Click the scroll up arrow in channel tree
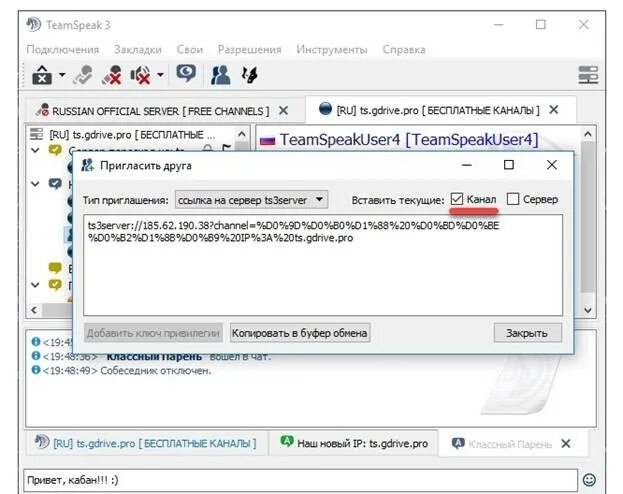The height and width of the screenshot is (494, 623). click(242, 134)
